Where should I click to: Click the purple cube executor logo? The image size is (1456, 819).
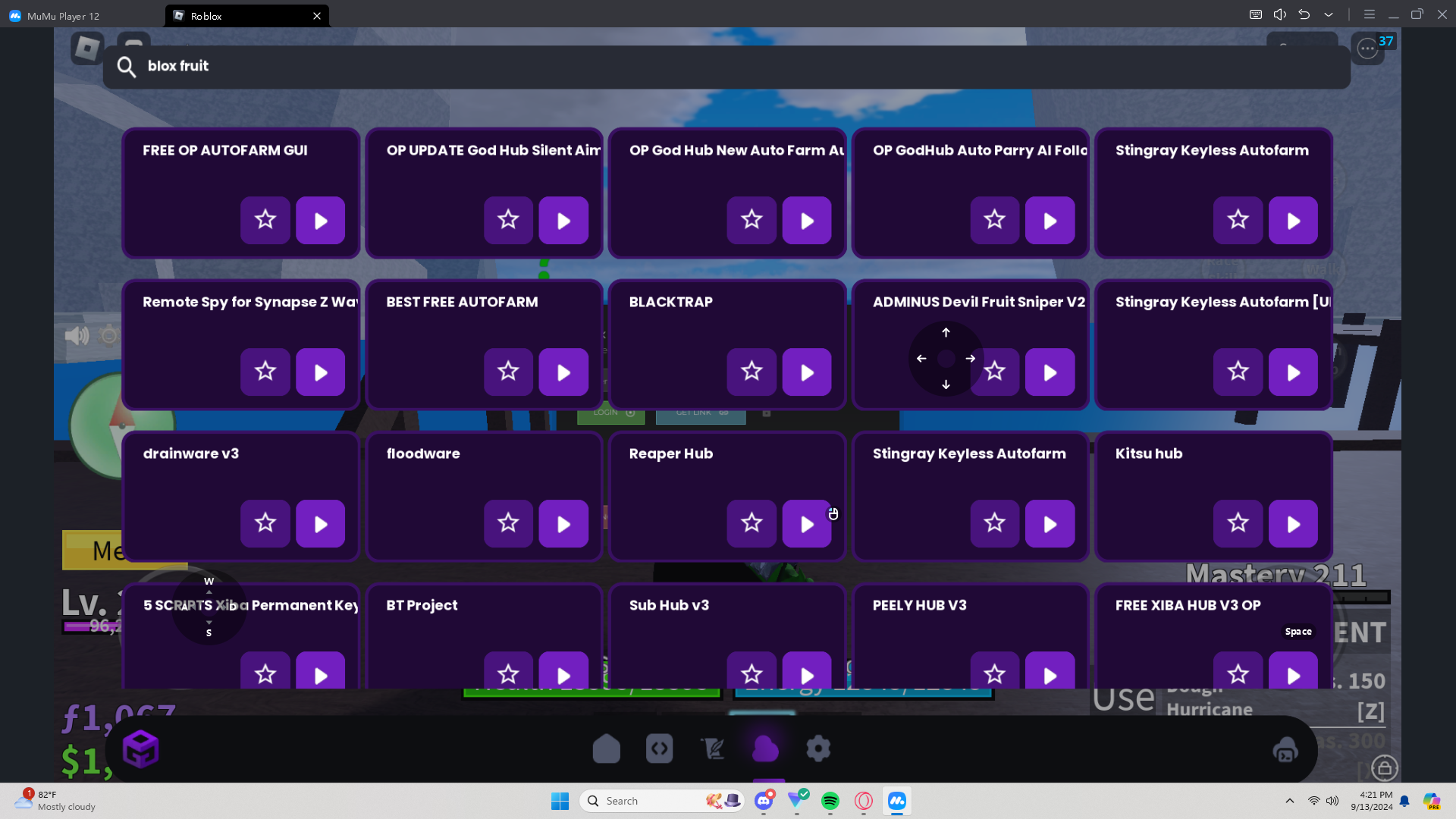(140, 749)
